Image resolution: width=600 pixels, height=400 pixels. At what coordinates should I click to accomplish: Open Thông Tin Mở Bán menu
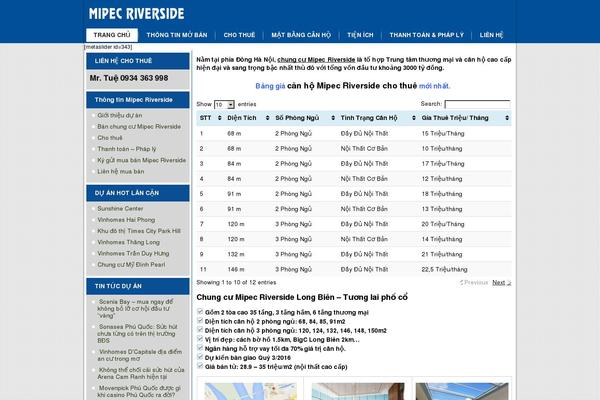[x=177, y=35]
